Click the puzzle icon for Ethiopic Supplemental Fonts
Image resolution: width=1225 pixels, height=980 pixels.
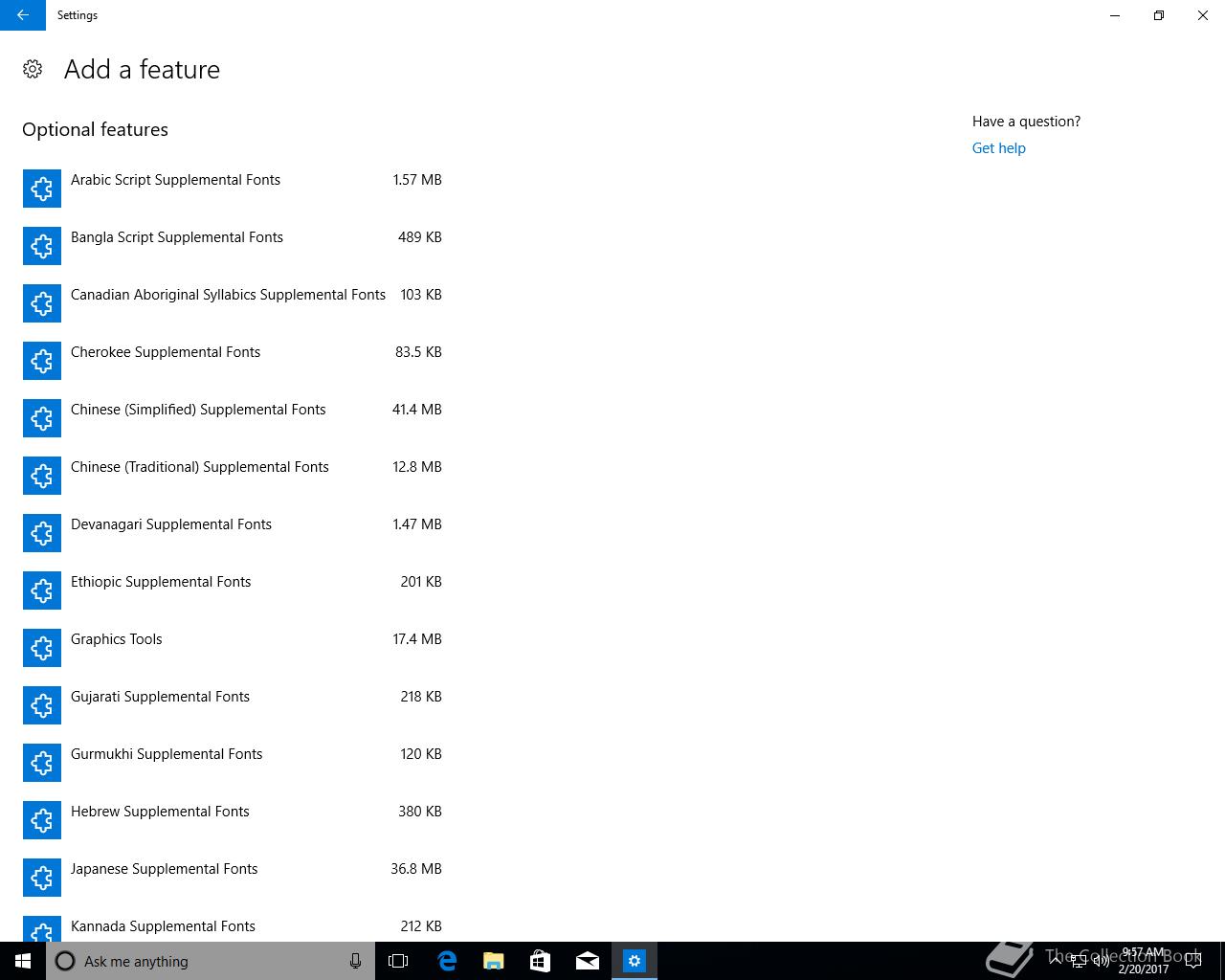click(x=42, y=590)
